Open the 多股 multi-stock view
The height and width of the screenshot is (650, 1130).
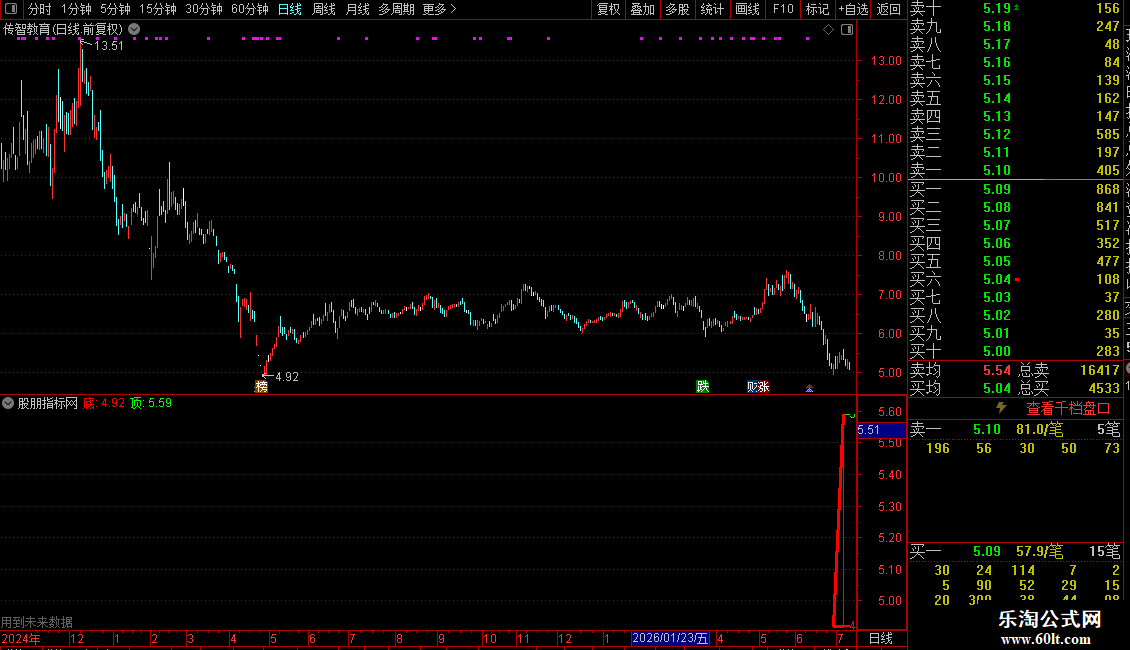pyautogui.click(x=677, y=9)
